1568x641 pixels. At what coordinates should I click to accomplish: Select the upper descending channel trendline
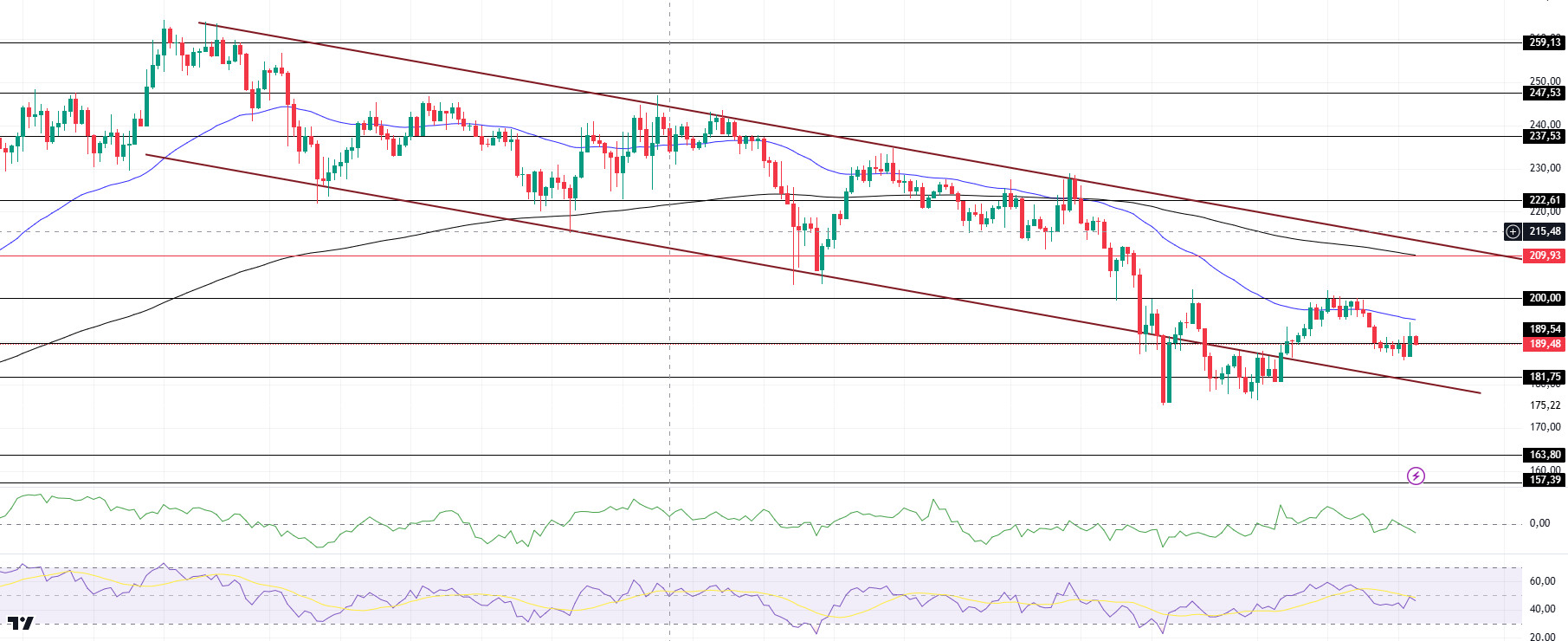(x=860, y=143)
